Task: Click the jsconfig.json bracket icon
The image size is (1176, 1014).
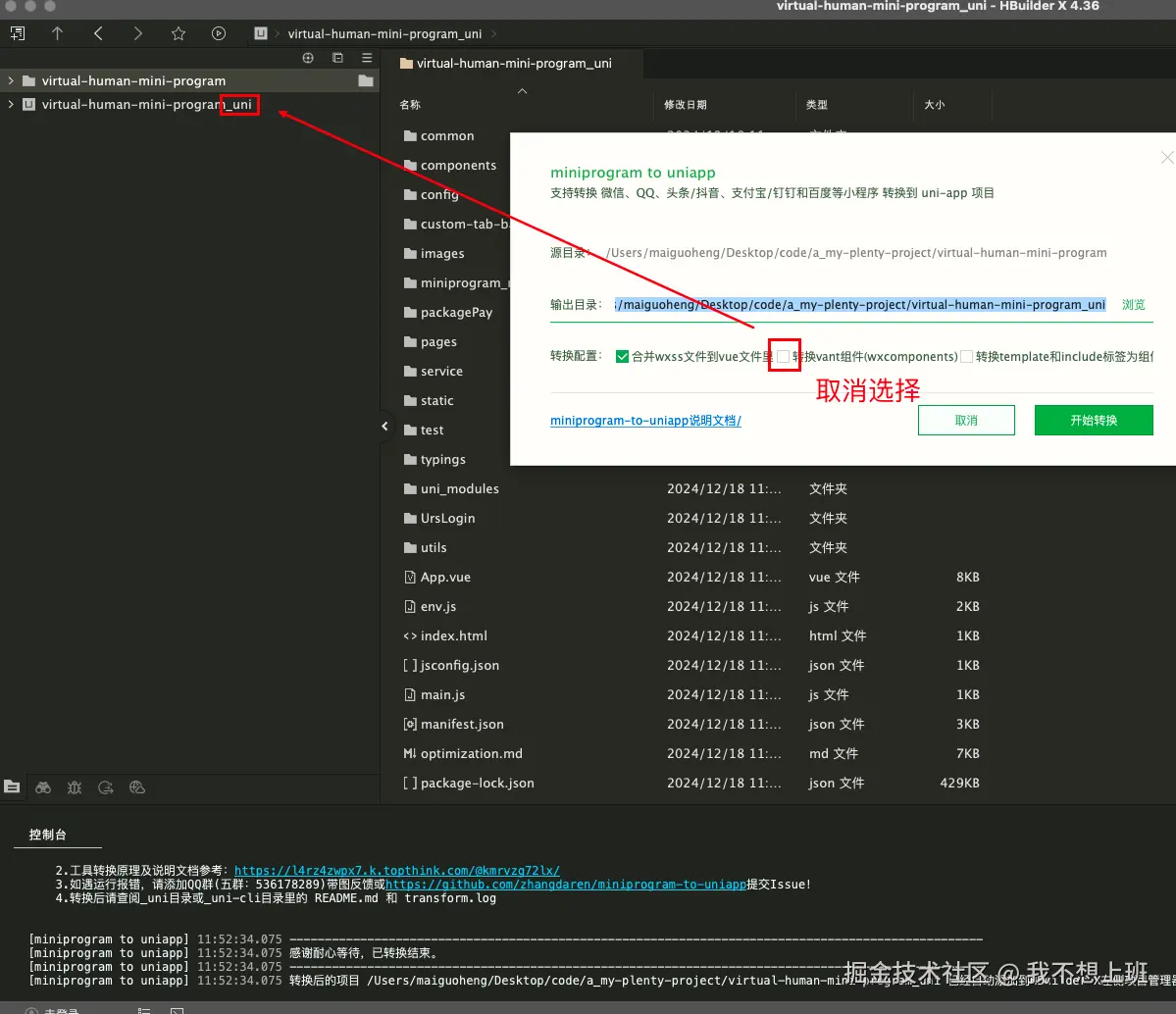Action: (x=410, y=665)
